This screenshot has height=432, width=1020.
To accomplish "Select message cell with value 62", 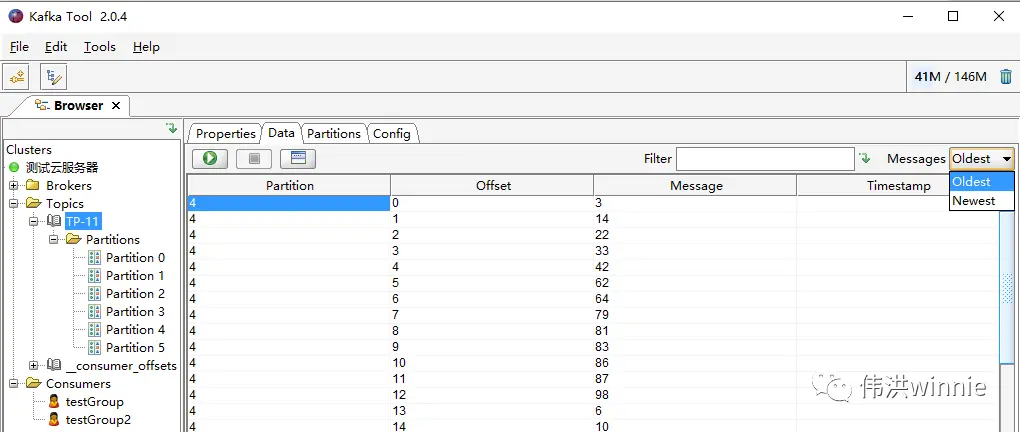I will 695,283.
